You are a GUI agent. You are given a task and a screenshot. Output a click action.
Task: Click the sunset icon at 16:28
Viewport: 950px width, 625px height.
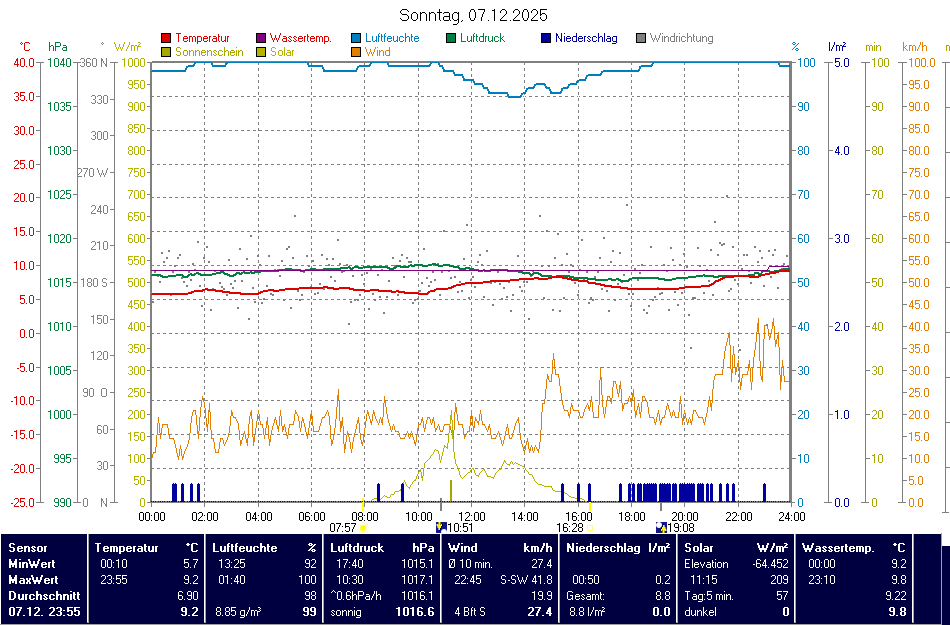pyautogui.click(x=590, y=527)
